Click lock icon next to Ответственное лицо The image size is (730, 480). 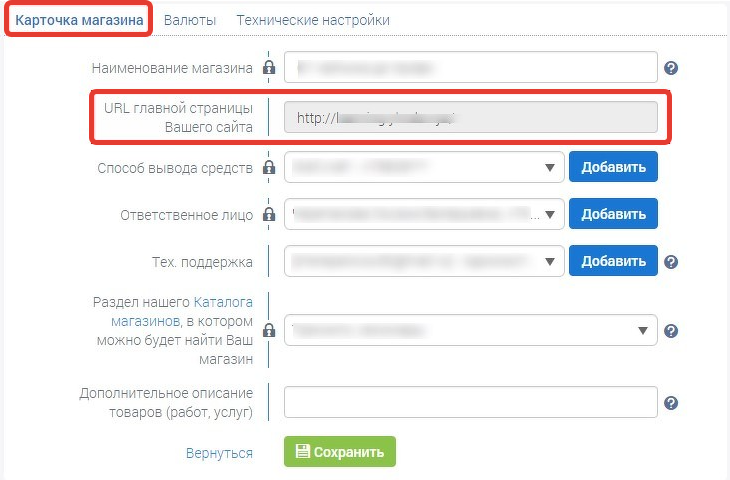(269, 214)
